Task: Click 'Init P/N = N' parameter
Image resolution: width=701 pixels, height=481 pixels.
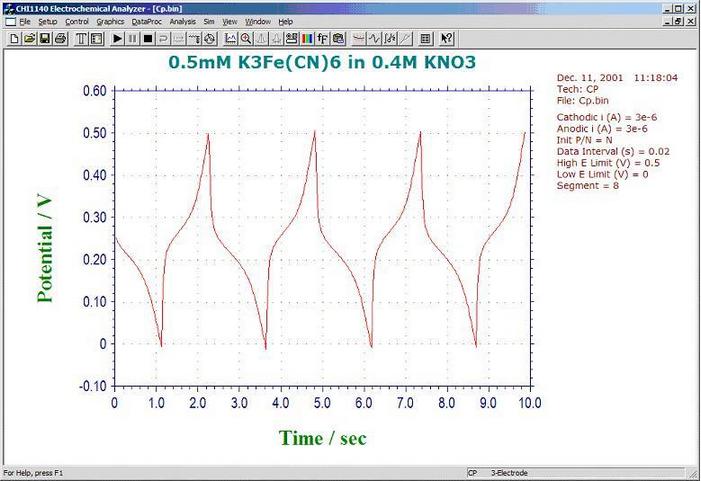Action: pyautogui.click(x=584, y=140)
